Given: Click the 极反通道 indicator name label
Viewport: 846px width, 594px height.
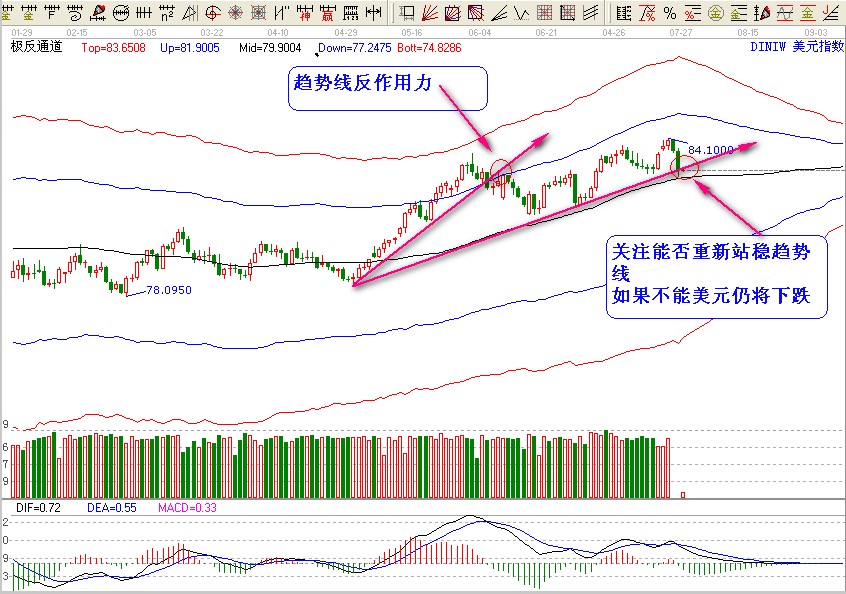Looking at the screenshot, I should (x=36, y=47).
